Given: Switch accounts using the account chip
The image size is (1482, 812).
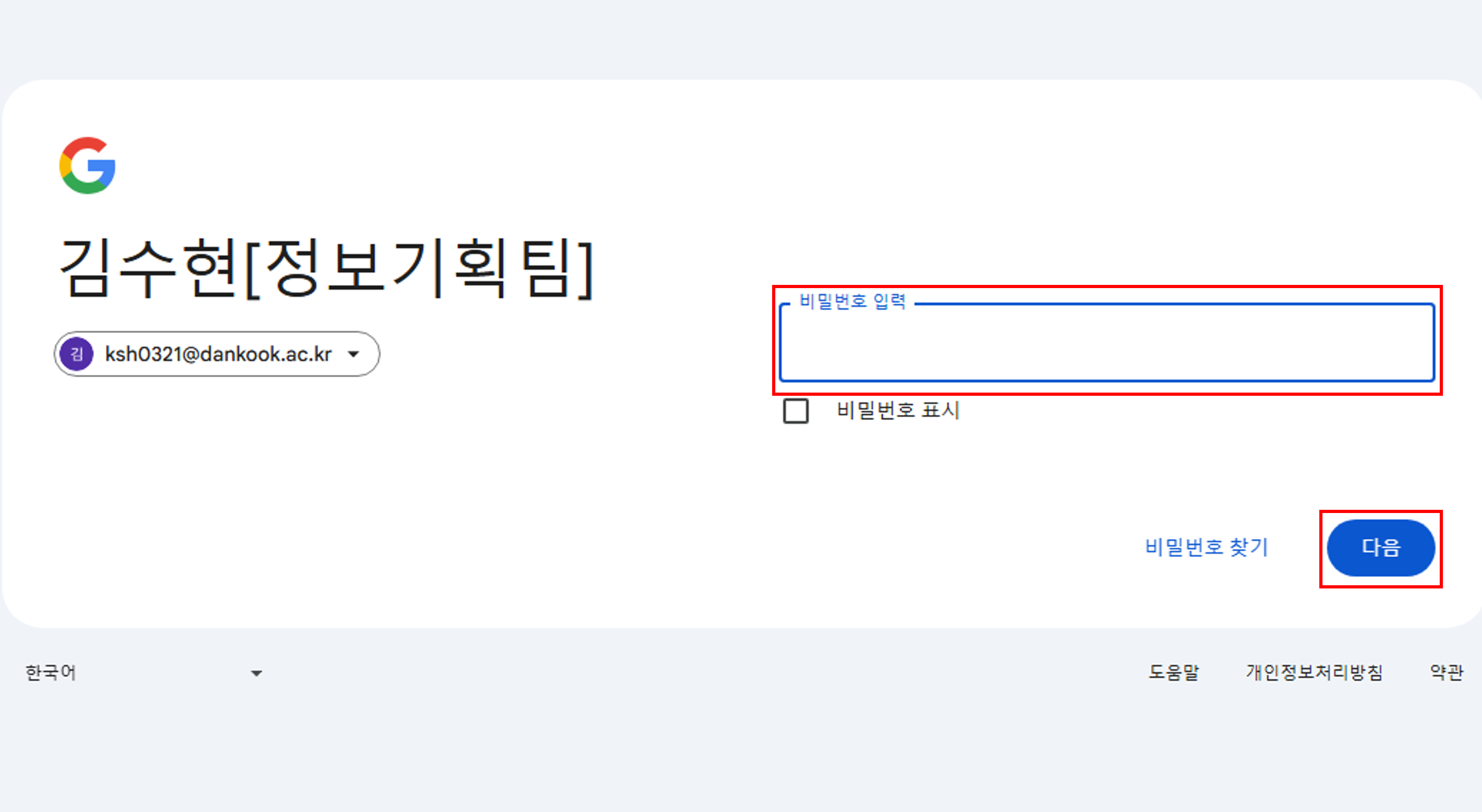Looking at the screenshot, I should point(217,354).
